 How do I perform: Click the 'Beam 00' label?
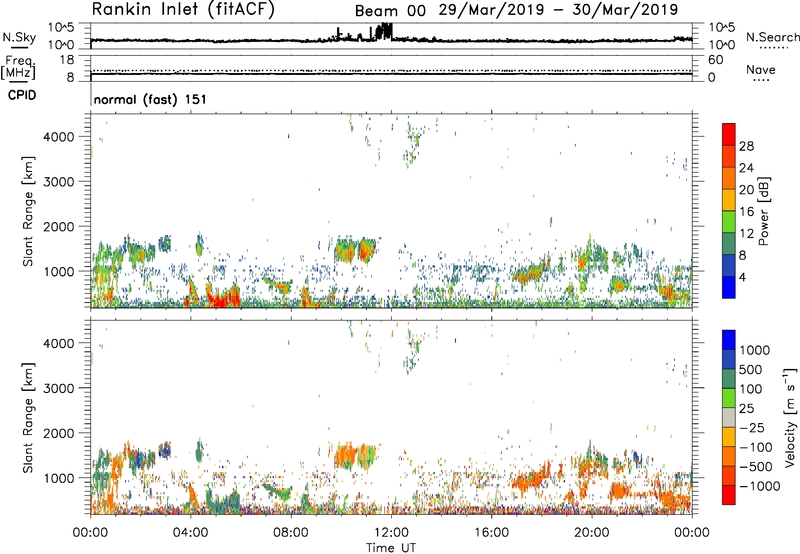click(x=390, y=11)
